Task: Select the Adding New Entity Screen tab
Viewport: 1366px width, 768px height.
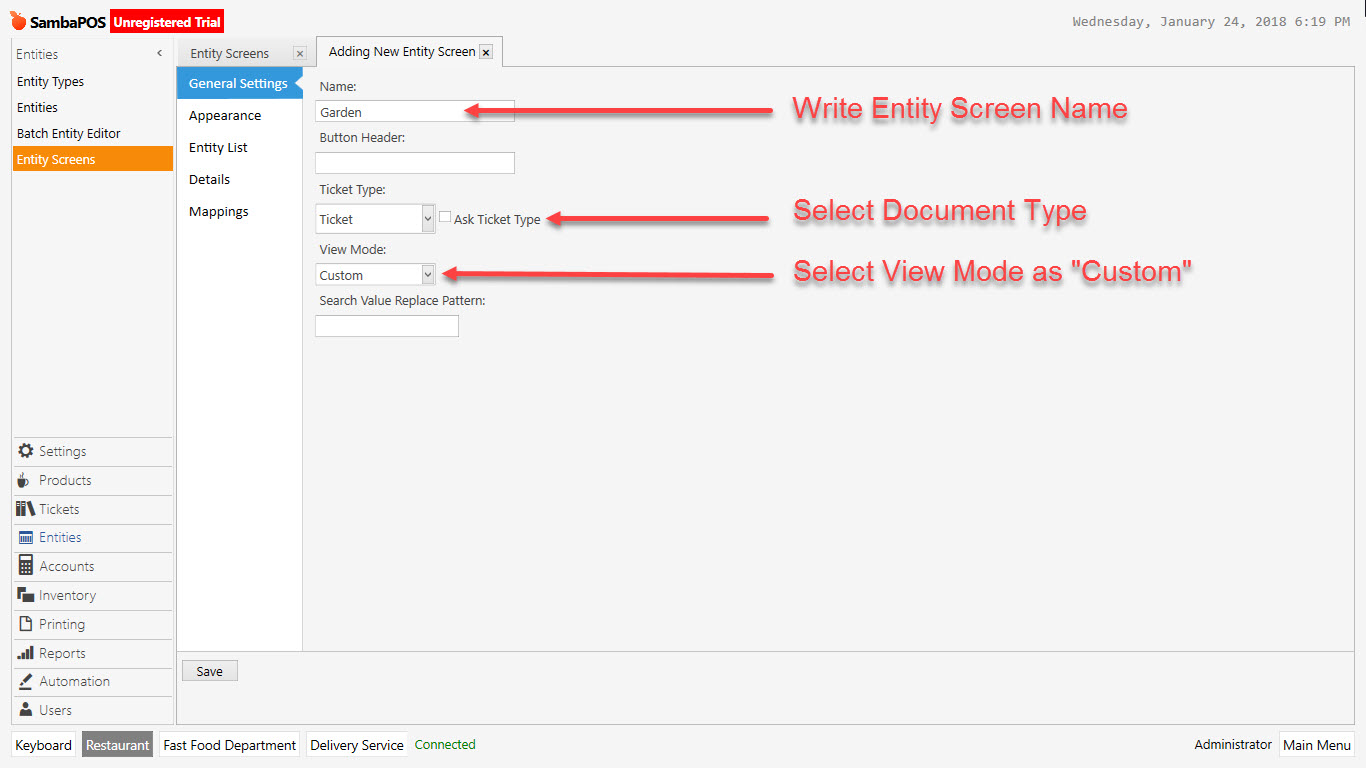Action: pyautogui.click(x=400, y=51)
